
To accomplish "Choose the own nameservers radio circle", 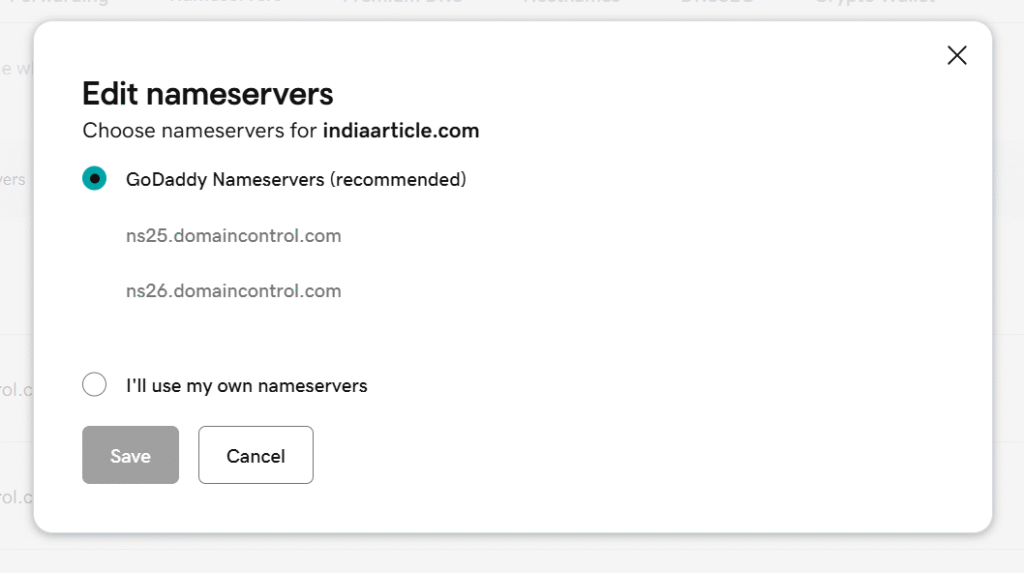I will [94, 385].
